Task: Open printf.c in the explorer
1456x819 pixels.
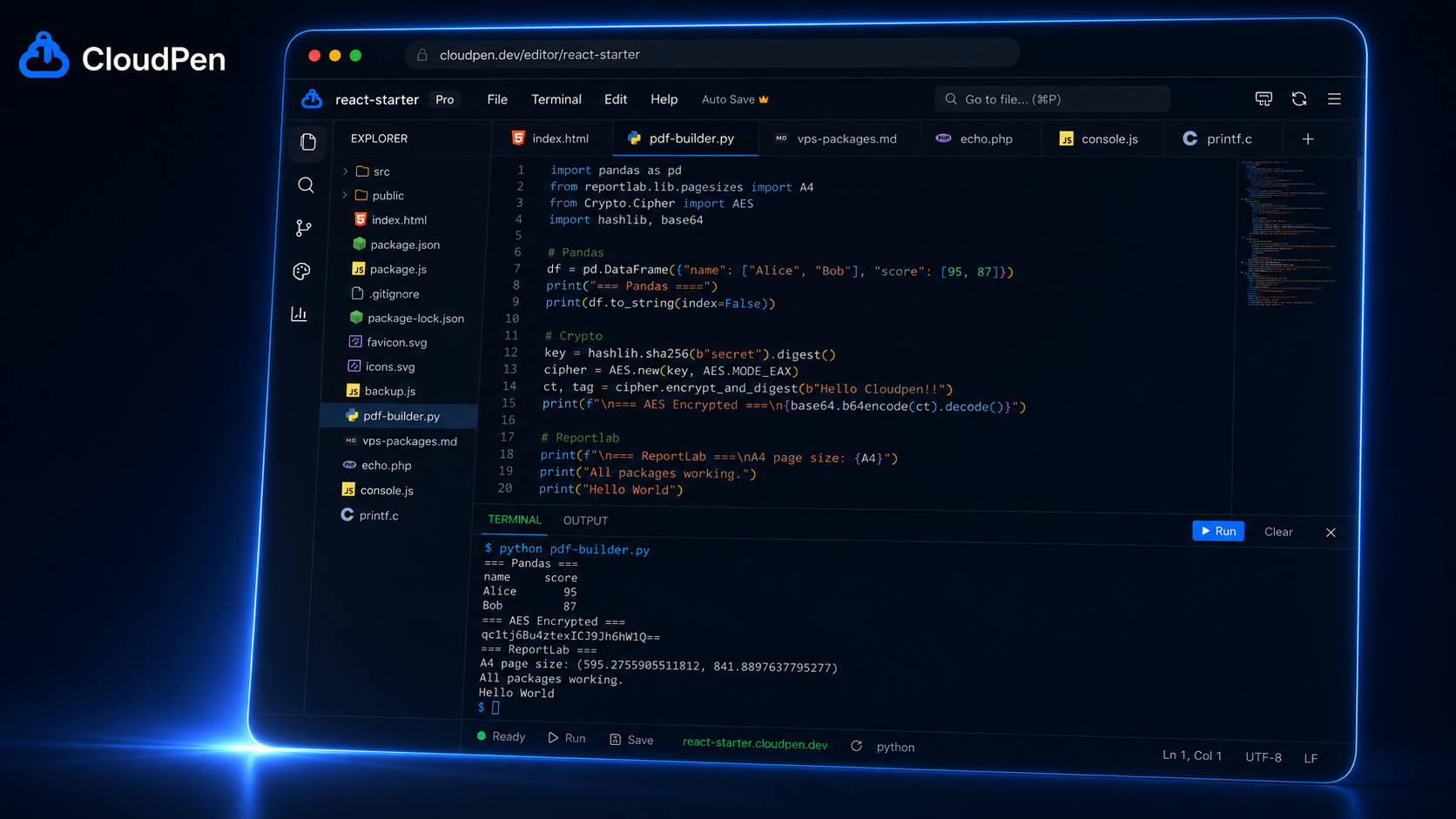Action: pos(368,515)
